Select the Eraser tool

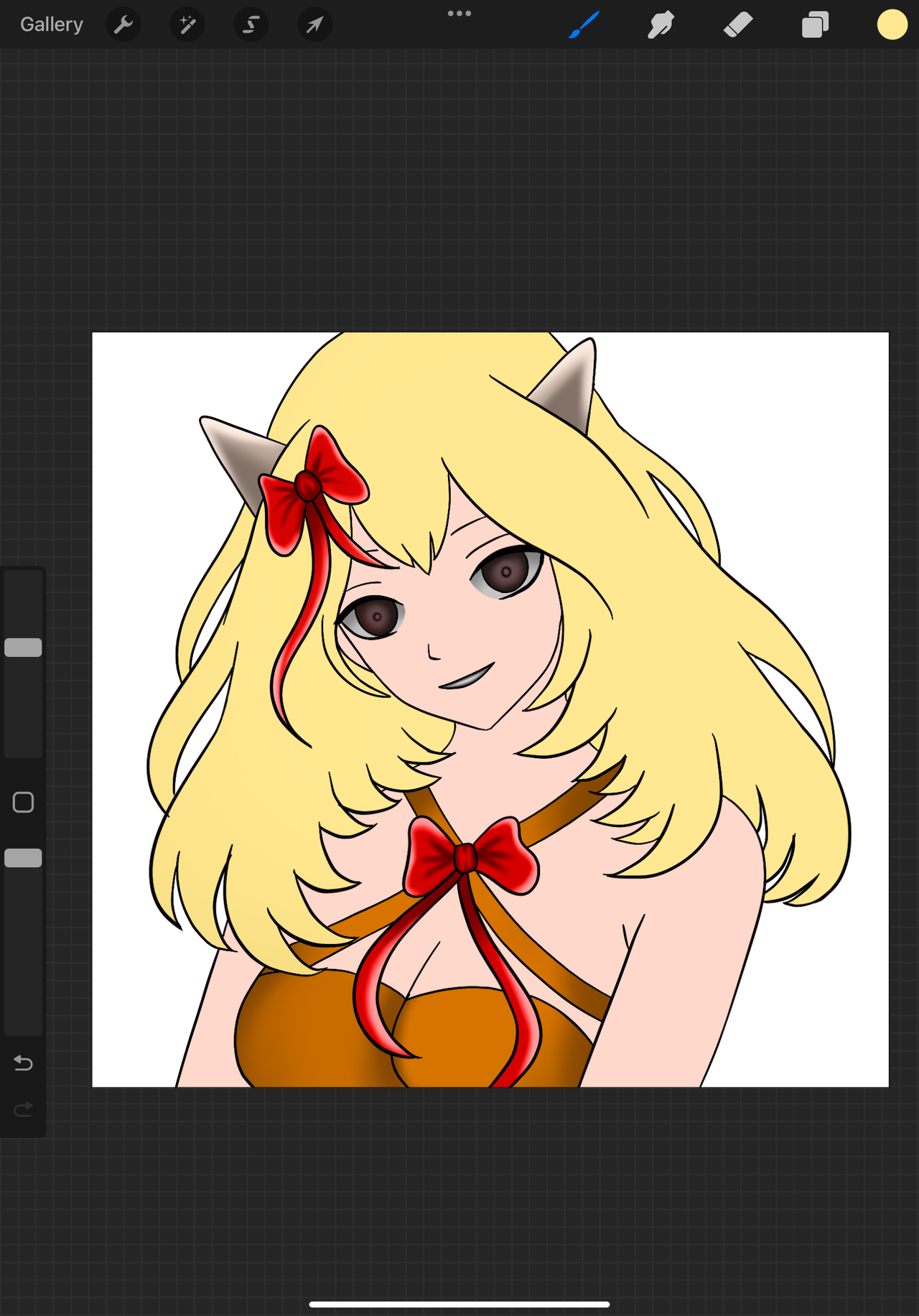[x=738, y=25]
